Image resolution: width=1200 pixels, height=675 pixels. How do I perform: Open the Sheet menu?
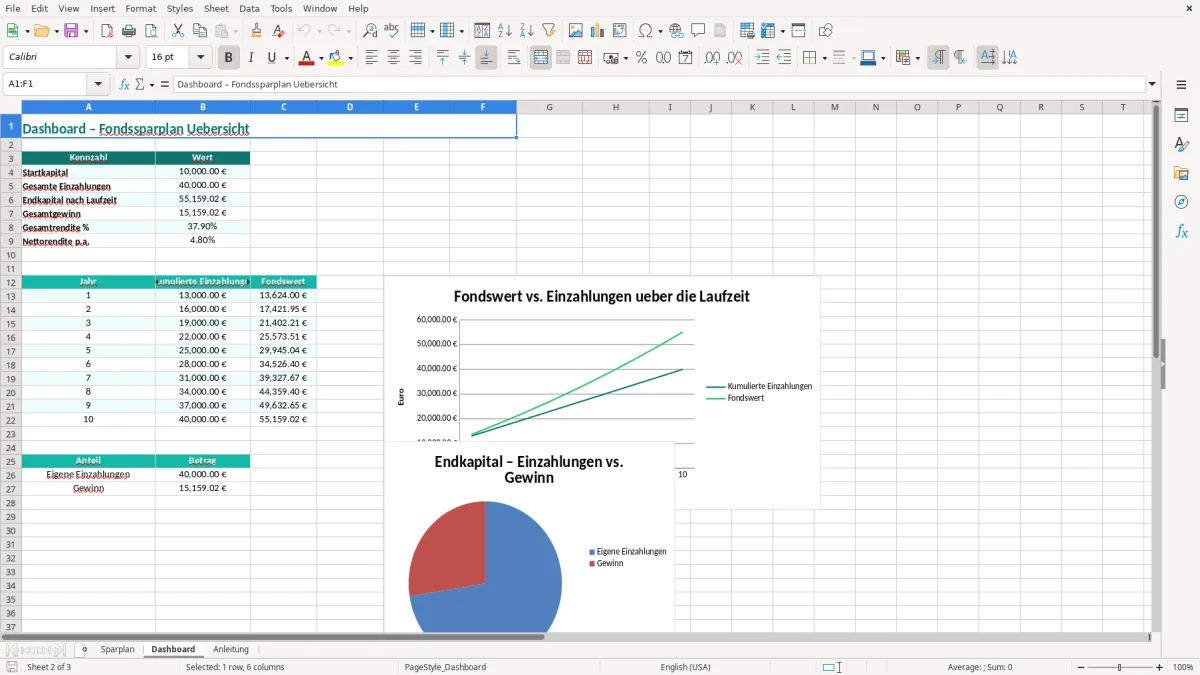click(216, 8)
